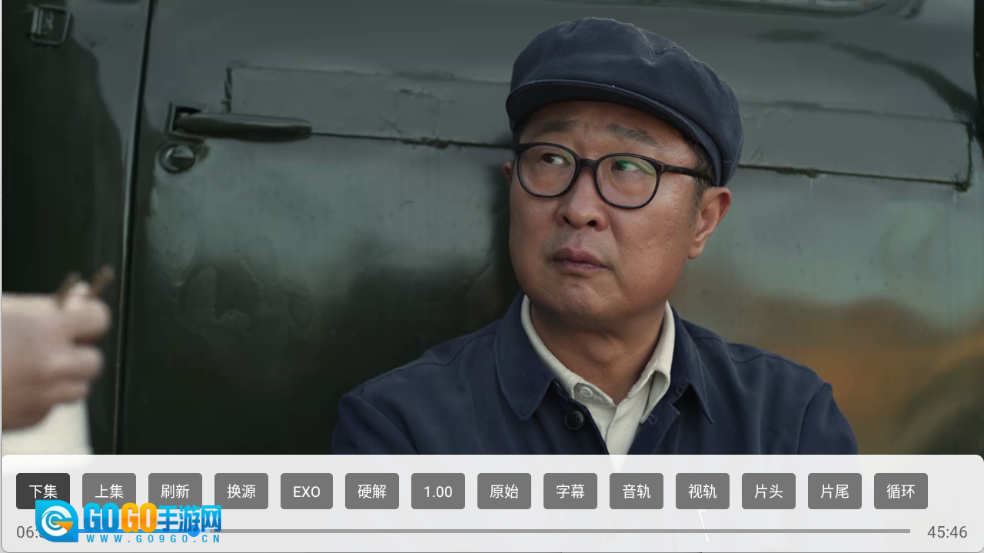Click the 45:46 total duration label
The width and height of the screenshot is (984, 553).
coord(946,532)
